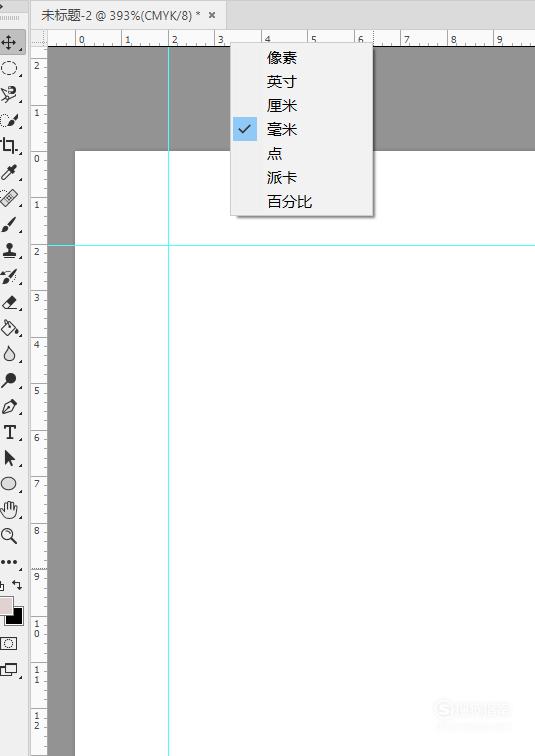Viewport: 535px width, 756px height.
Task: Expand the toolbar with the top arrow
Action: (1, 7)
